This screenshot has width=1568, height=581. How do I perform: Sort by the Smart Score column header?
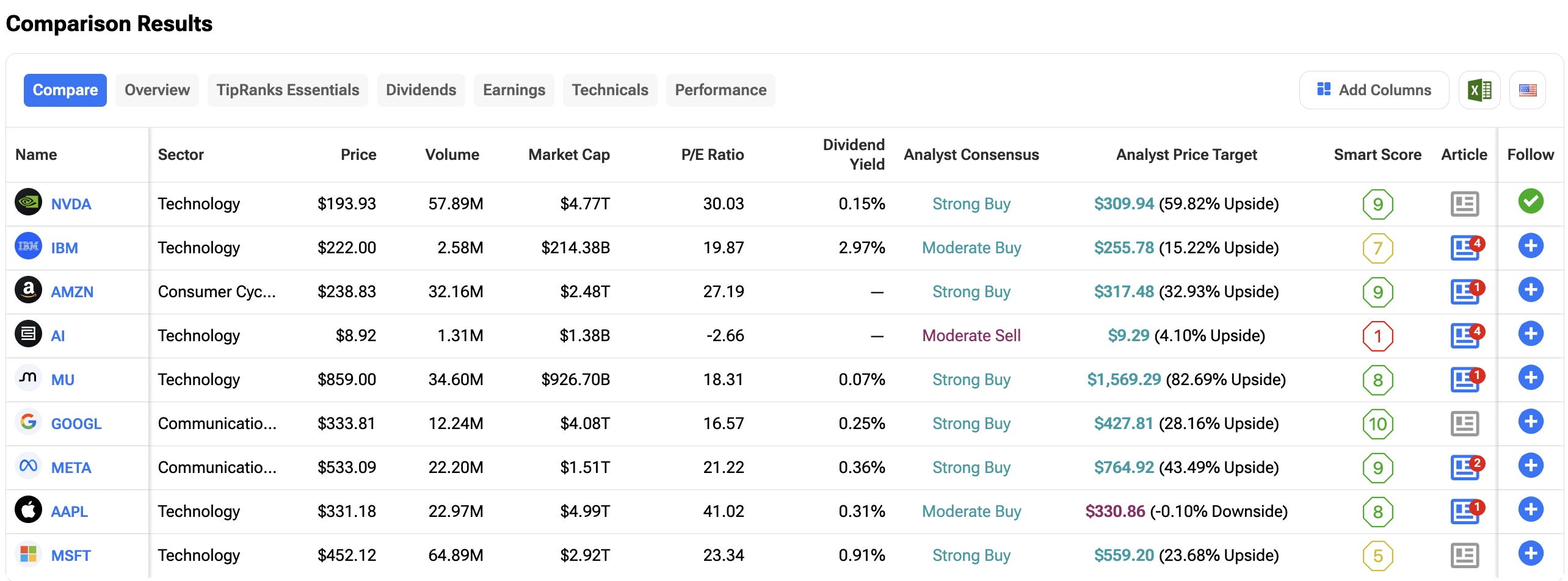[x=1377, y=155]
